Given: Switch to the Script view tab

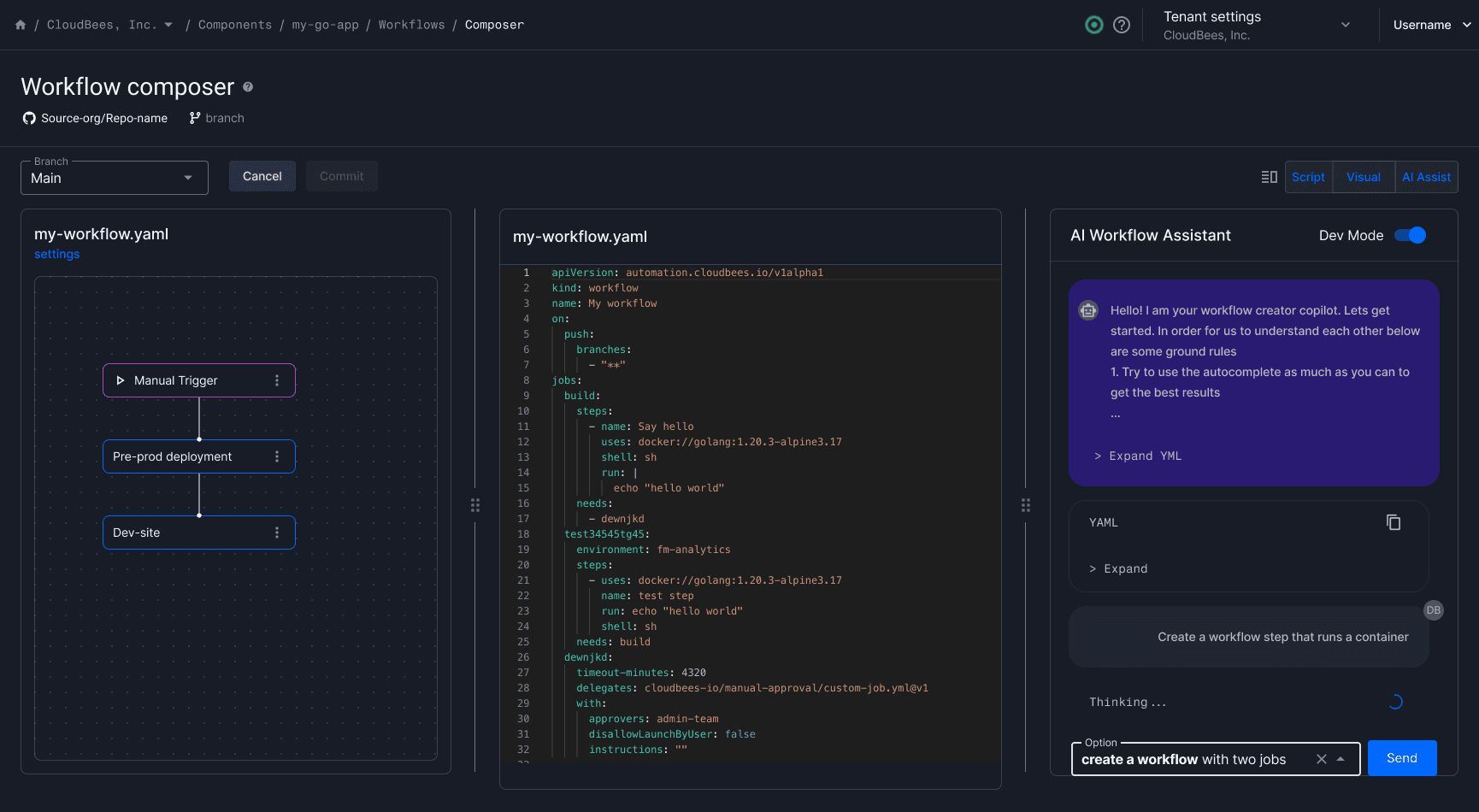Looking at the screenshot, I should (1308, 177).
